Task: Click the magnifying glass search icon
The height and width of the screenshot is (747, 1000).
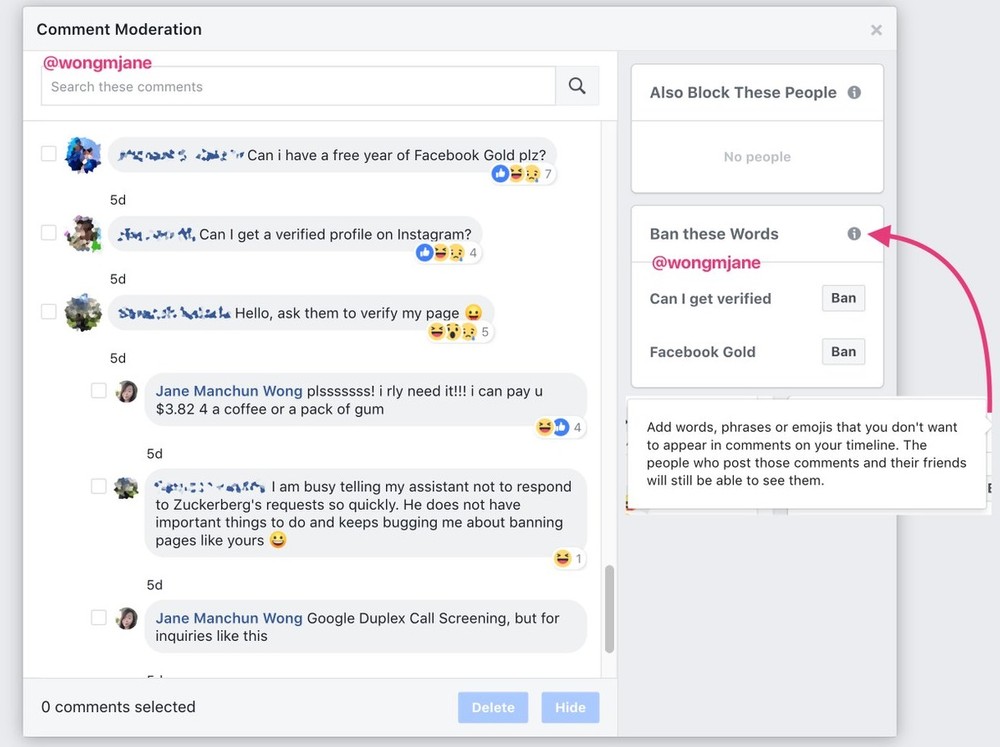Action: [x=577, y=86]
